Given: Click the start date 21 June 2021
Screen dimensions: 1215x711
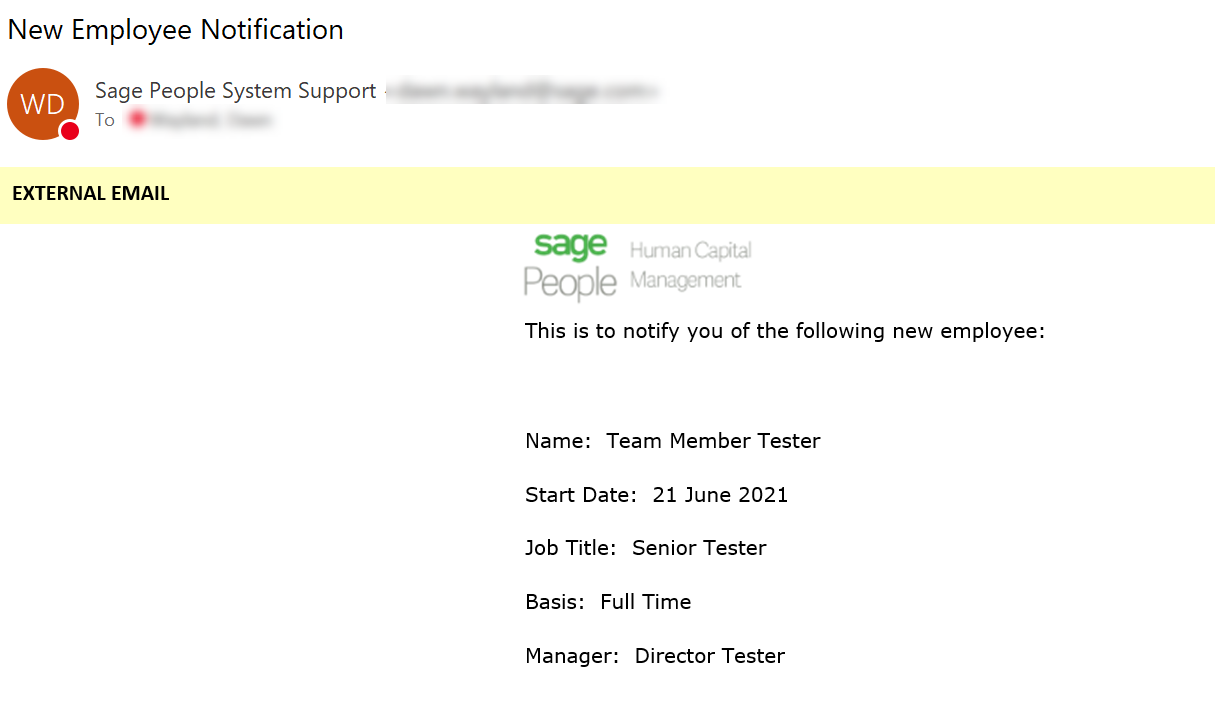Looking at the screenshot, I should [720, 495].
